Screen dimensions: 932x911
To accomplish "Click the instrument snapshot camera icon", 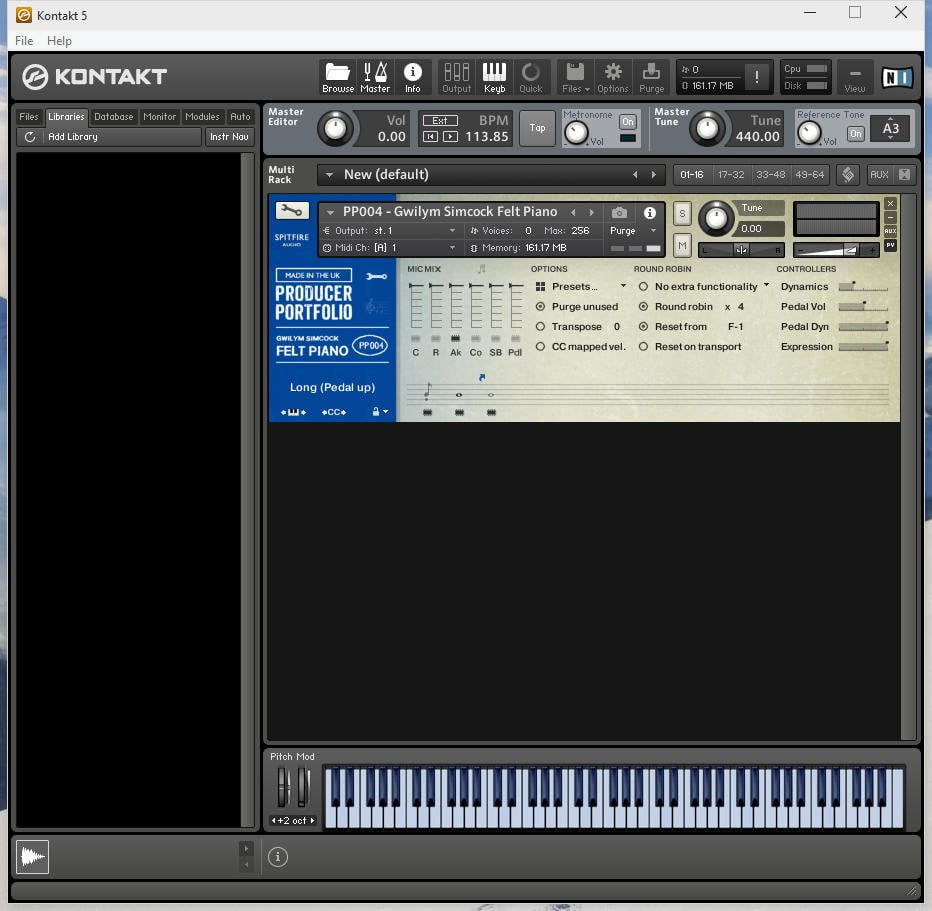I will (x=619, y=212).
